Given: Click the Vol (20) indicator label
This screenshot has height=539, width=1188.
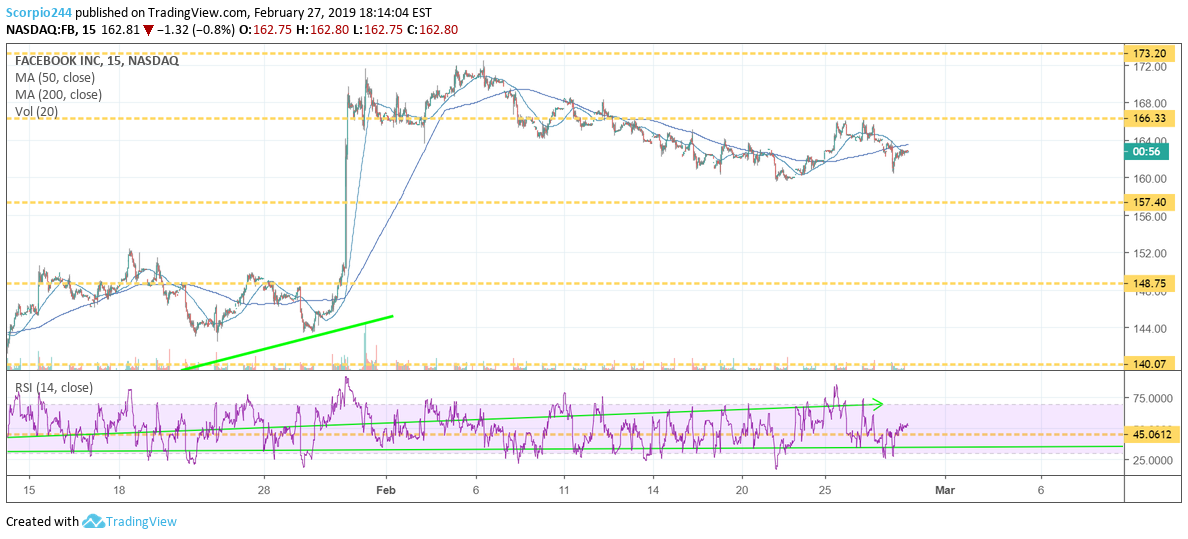Looking at the screenshot, I should click(37, 111).
